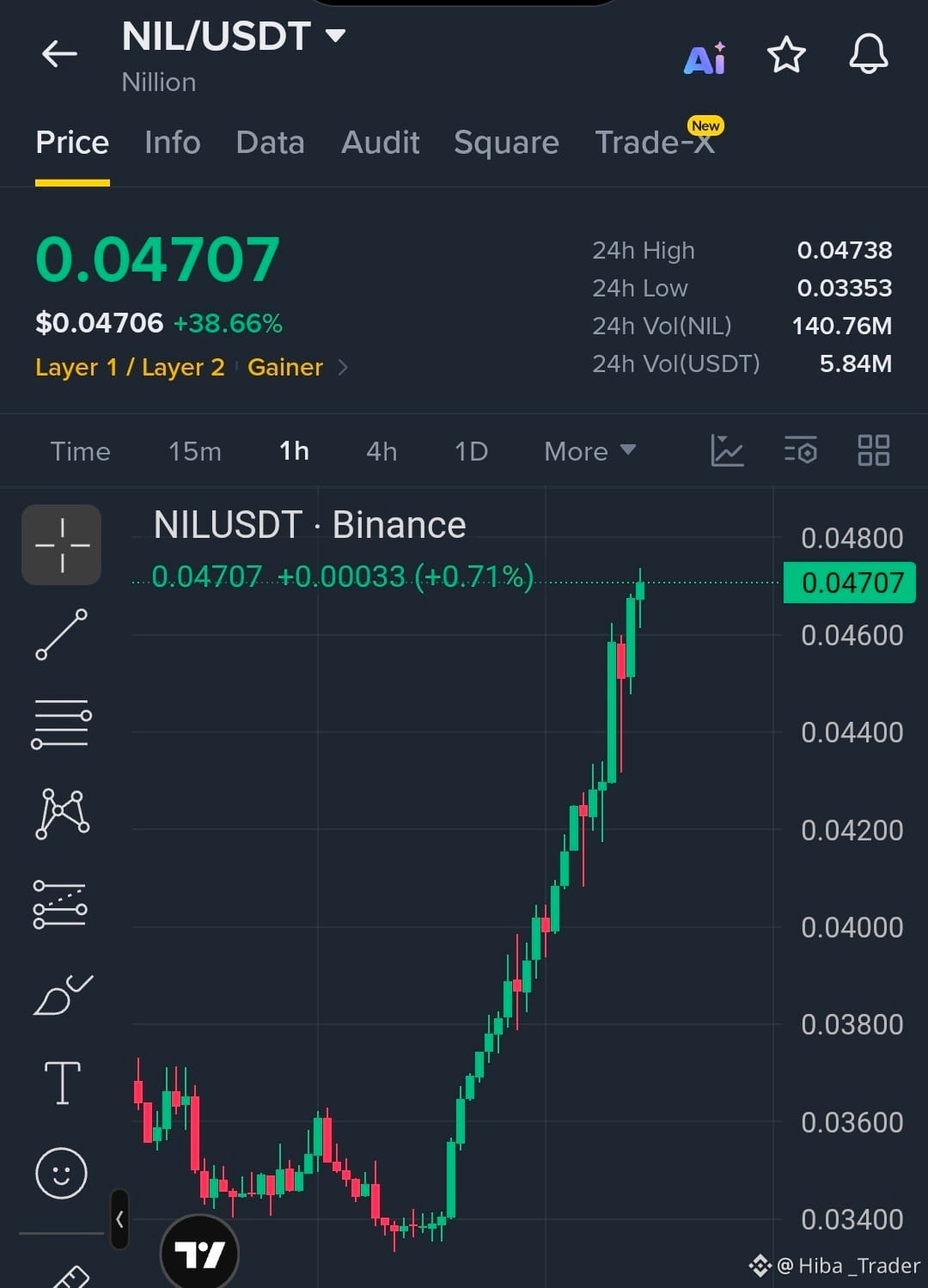
Task: Select the long/short position projection tool
Action: [60, 905]
